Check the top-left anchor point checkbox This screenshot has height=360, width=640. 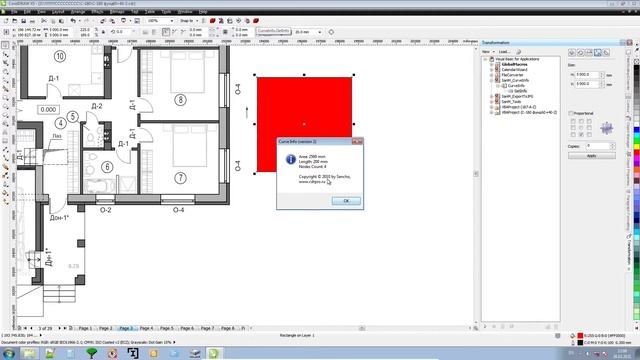[x=573, y=121]
